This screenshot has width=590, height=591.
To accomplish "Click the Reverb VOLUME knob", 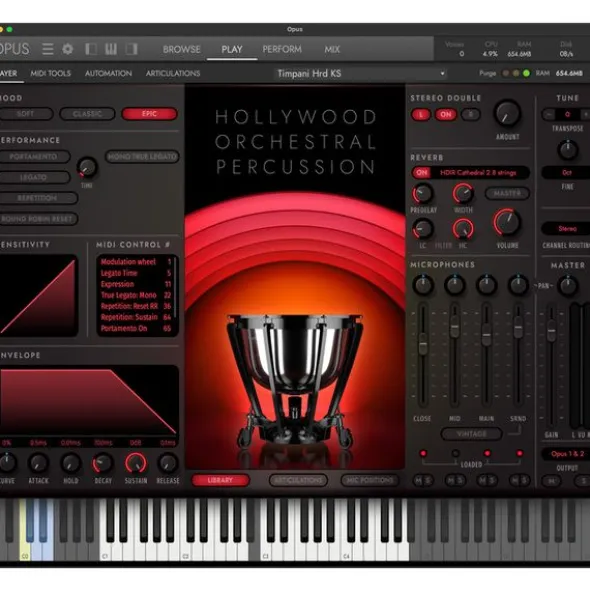I will (x=507, y=222).
